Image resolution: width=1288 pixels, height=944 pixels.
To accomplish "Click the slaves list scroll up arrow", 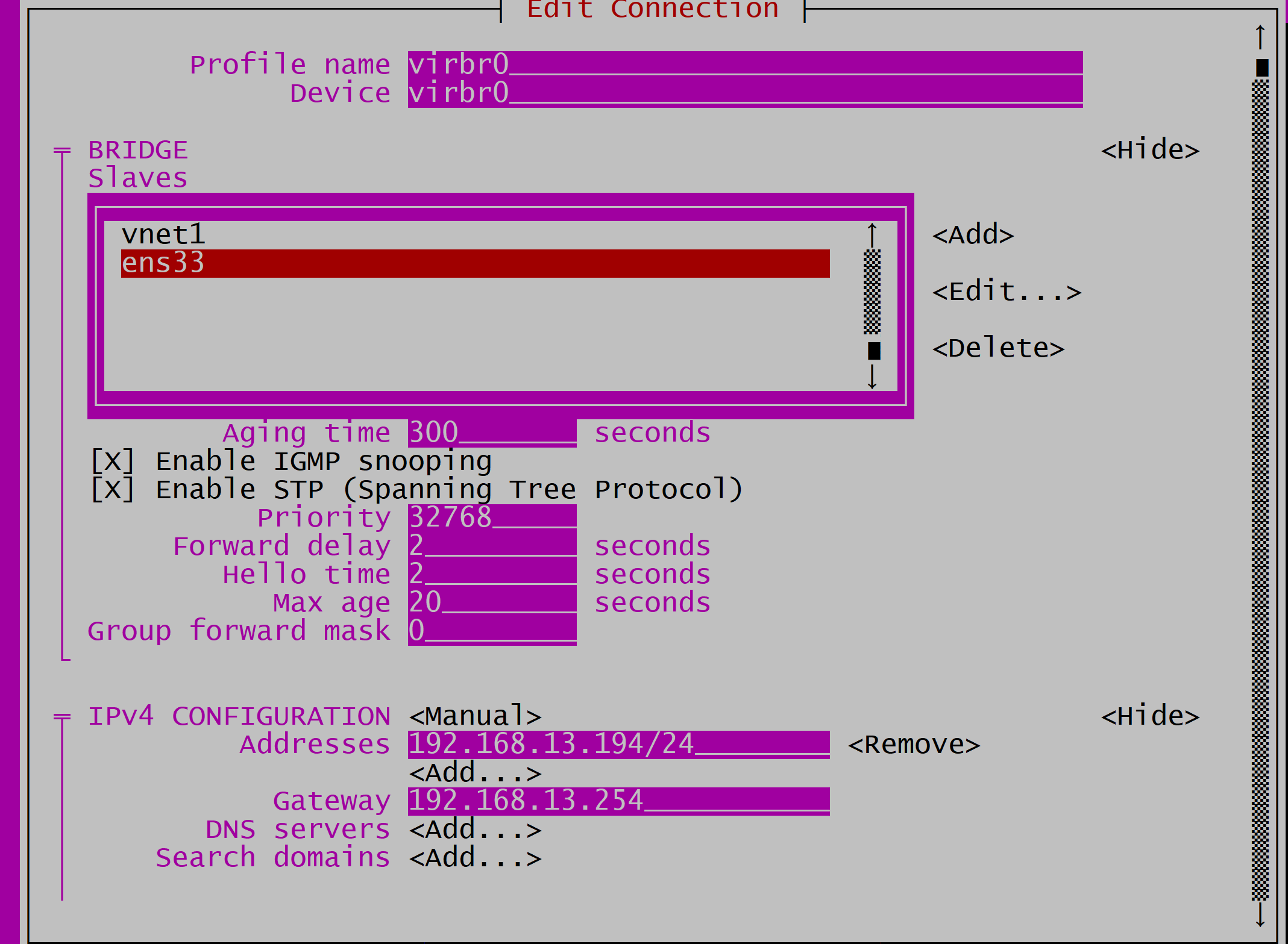I will coord(872,234).
